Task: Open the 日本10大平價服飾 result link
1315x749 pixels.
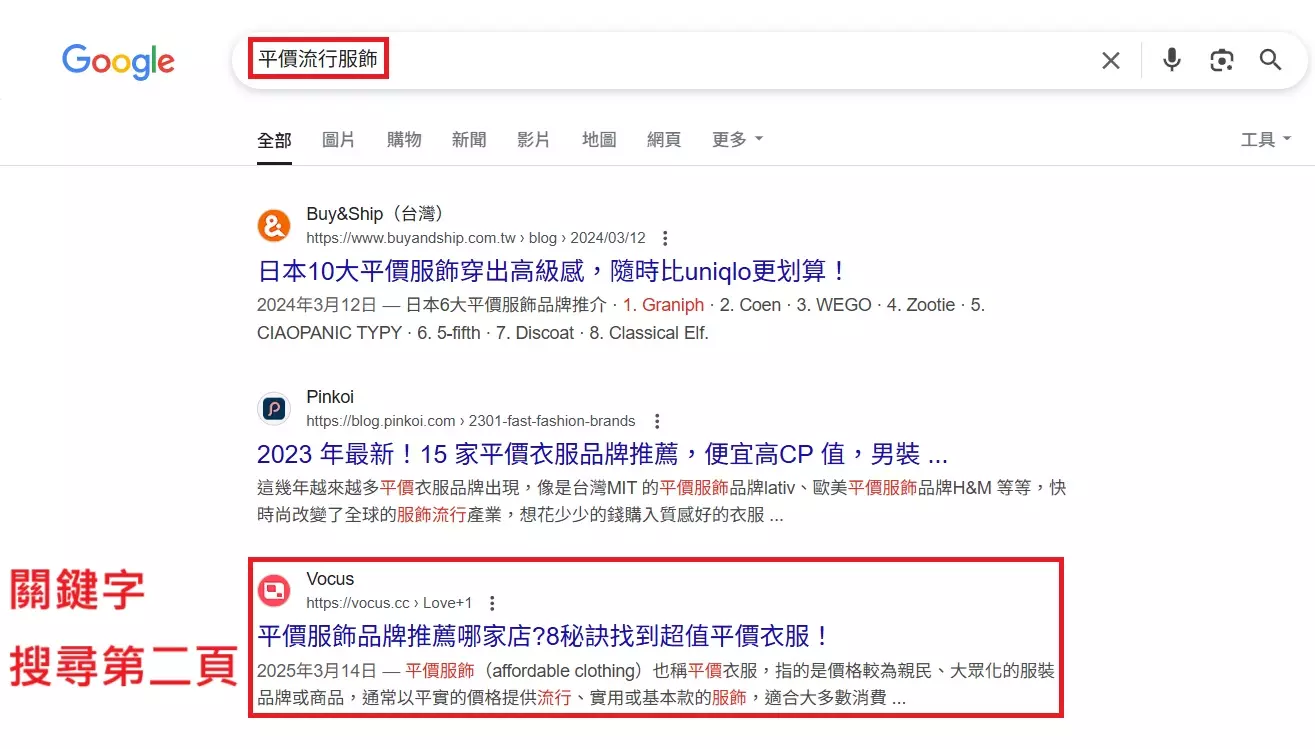Action: pos(552,271)
